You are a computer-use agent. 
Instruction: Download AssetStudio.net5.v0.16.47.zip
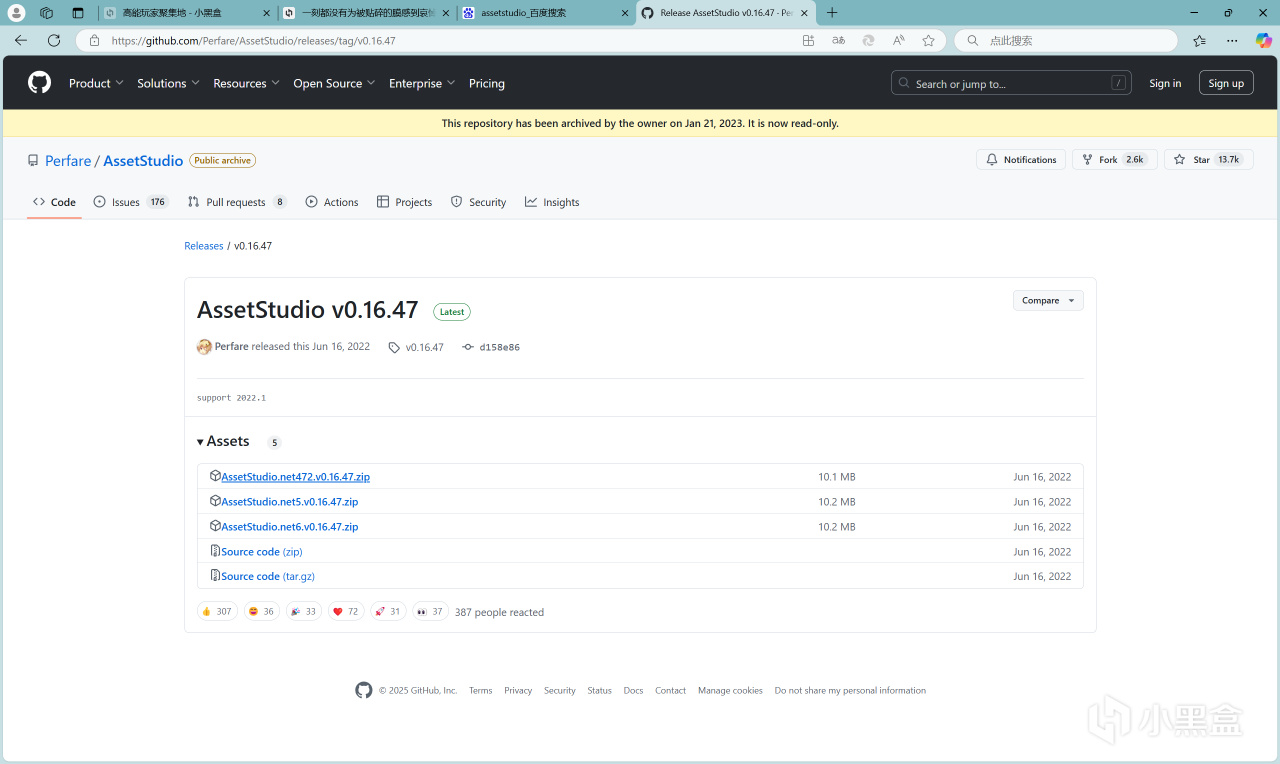click(289, 502)
